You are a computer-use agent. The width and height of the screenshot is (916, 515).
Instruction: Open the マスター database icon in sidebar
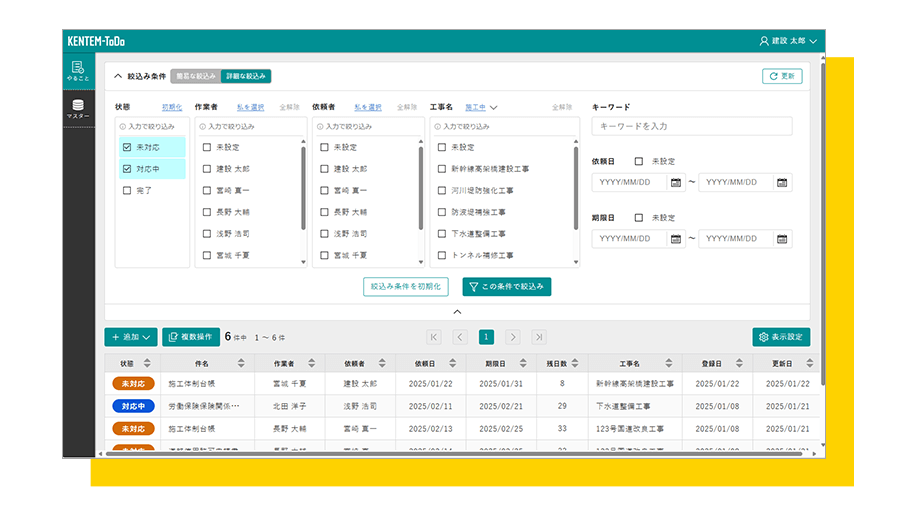click(x=78, y=109)
